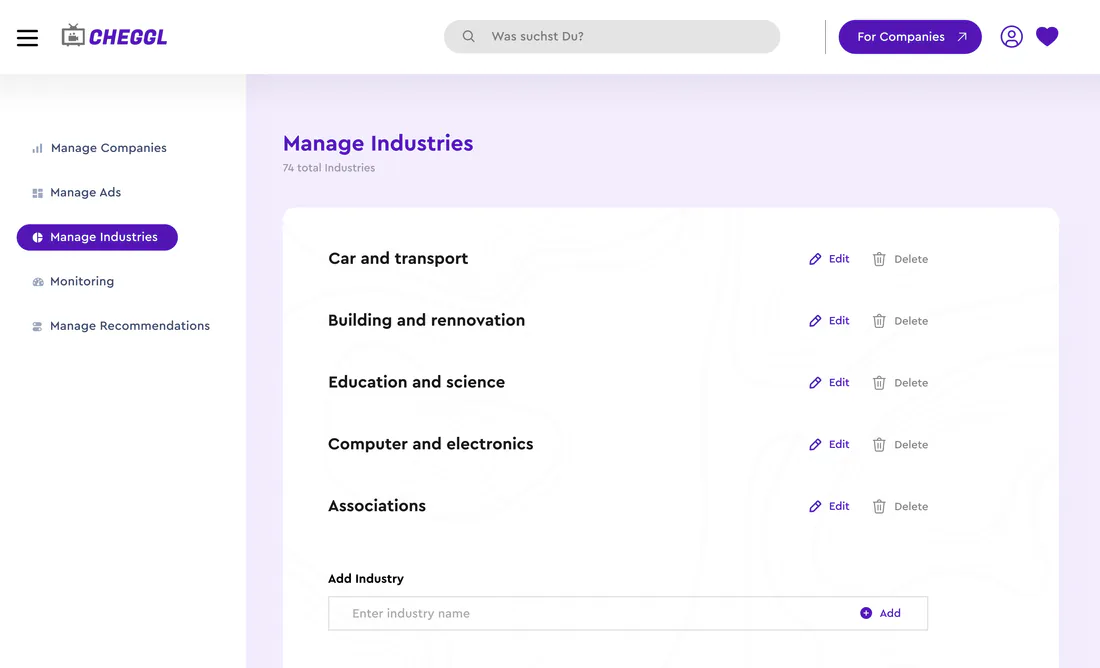1100x668 pixels.
Task: Select 'Building and rennovation' text
Action: (x=427, y=320)
